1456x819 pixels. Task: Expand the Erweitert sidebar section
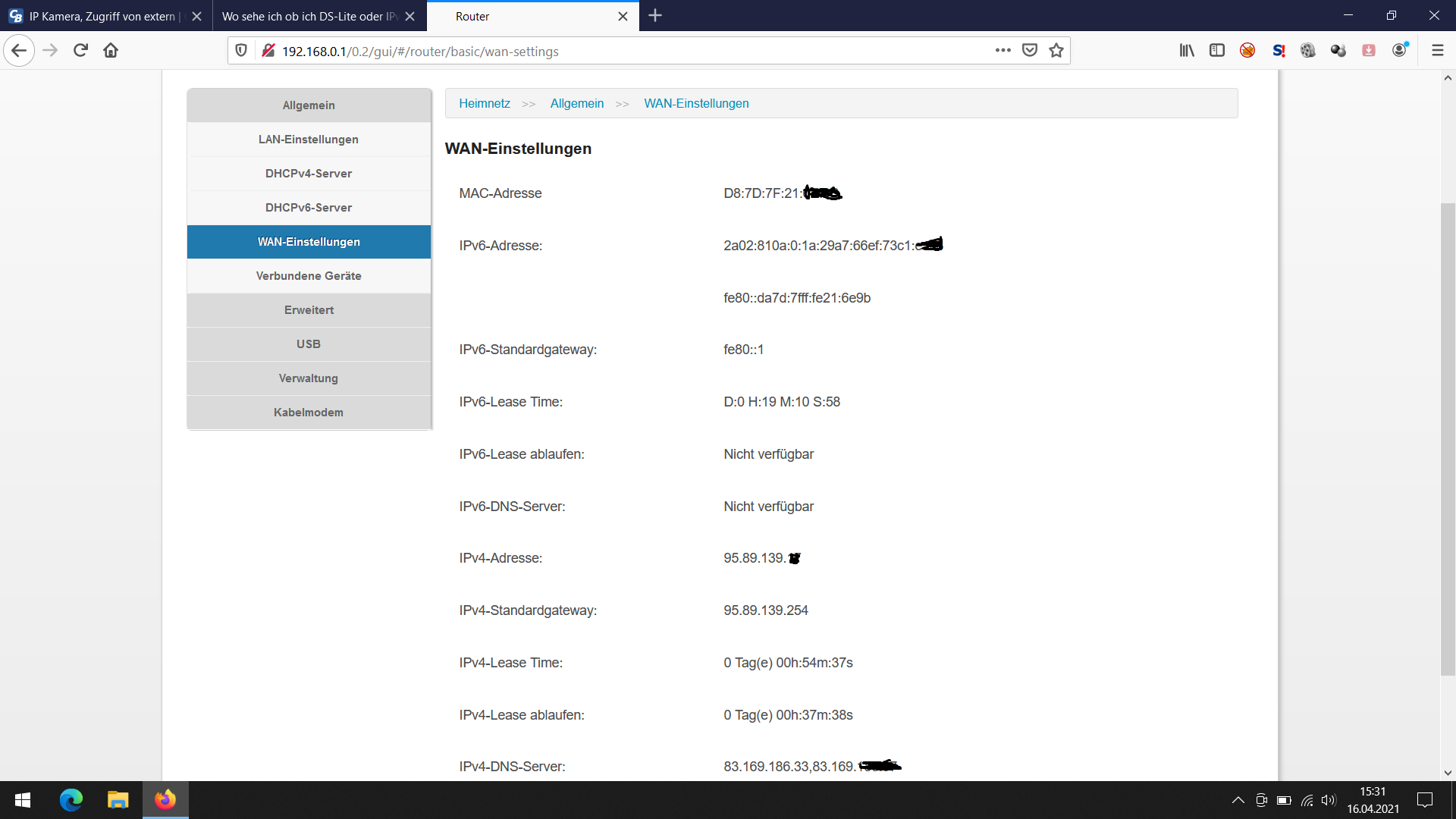pos(309,309)
